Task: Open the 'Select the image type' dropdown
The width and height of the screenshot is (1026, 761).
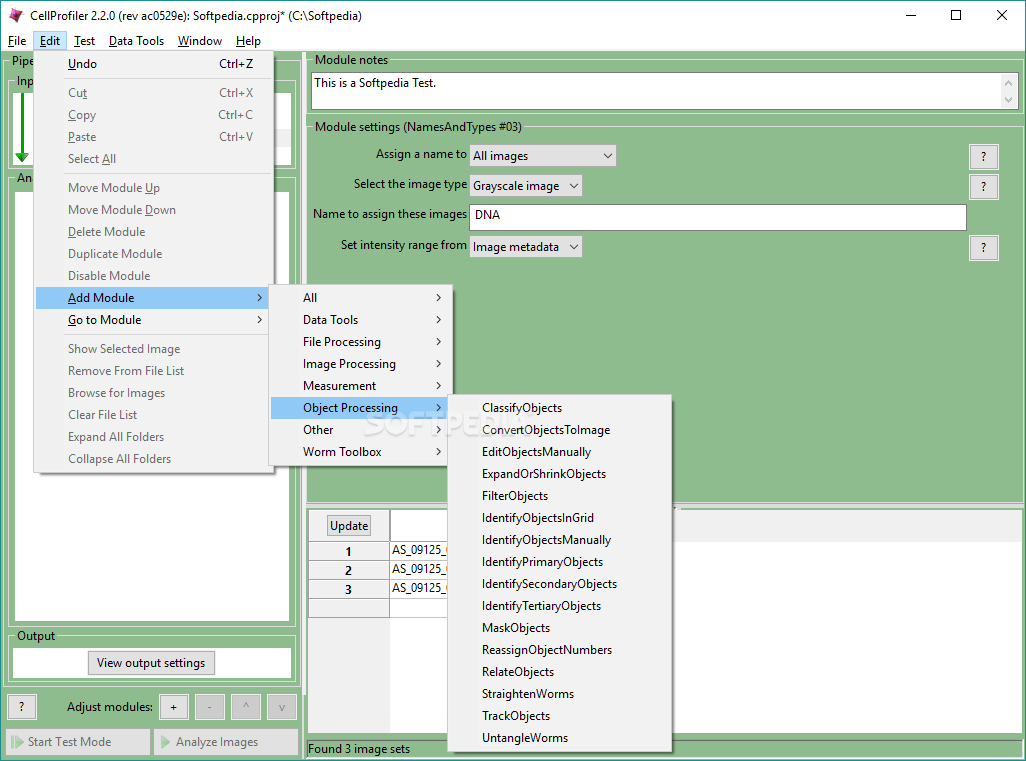Action: (525, 186)
